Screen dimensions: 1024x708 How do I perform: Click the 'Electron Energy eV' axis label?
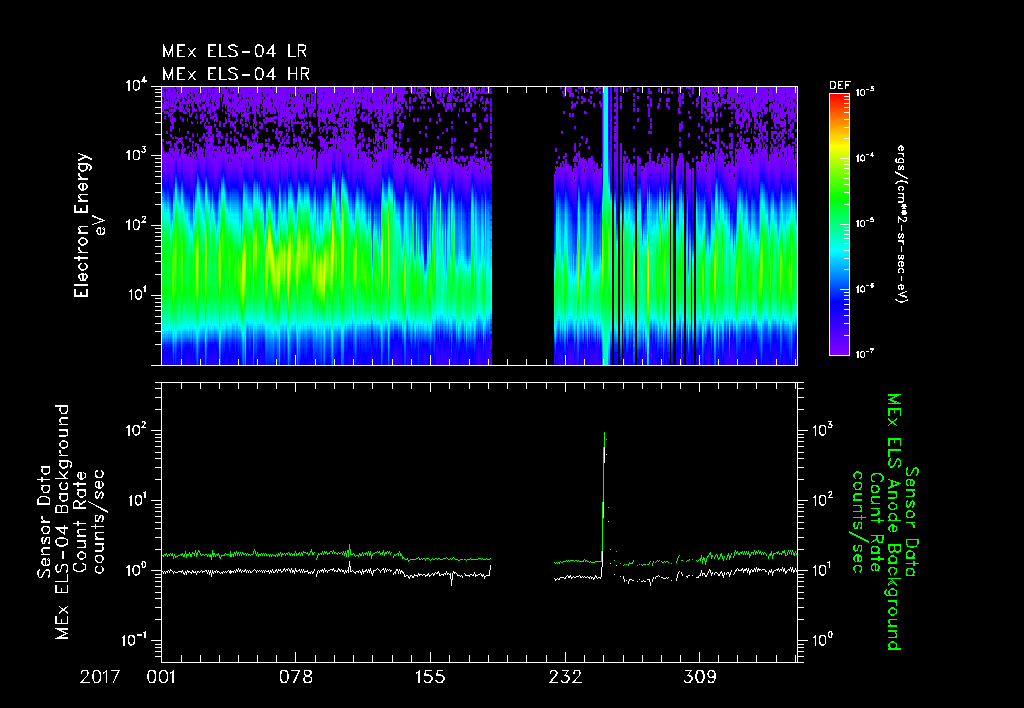pos(90,225)
